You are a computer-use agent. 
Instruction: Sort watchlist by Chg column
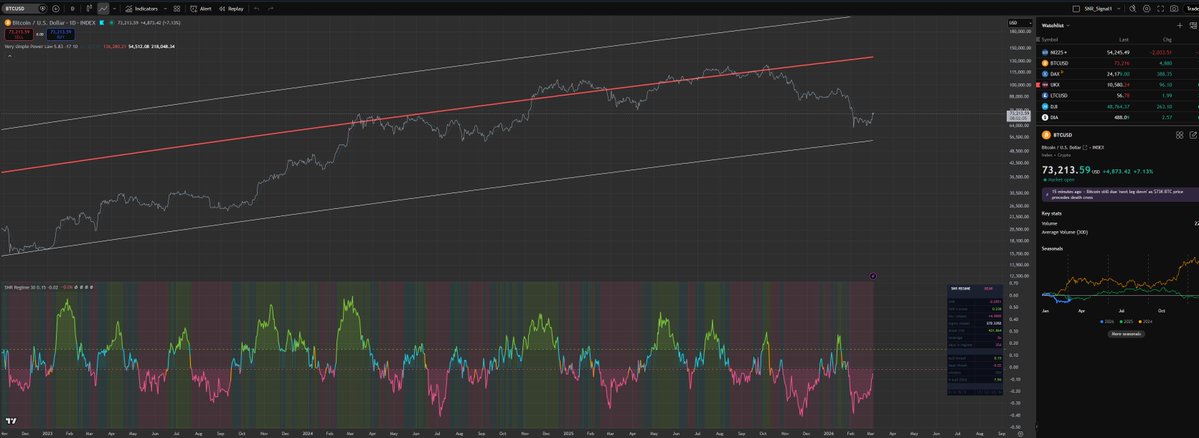tap(1166, 39)
